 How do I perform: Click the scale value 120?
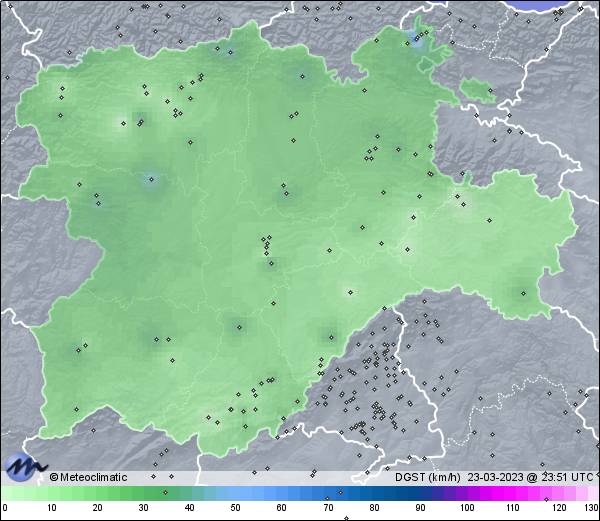559,508
